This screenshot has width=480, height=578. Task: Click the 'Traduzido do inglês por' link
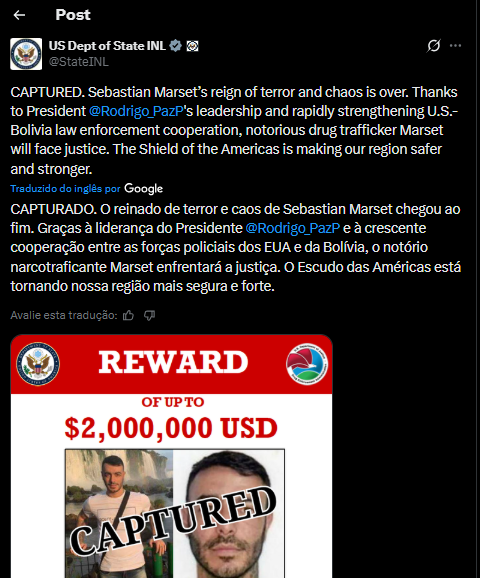(x=65, y=189)
